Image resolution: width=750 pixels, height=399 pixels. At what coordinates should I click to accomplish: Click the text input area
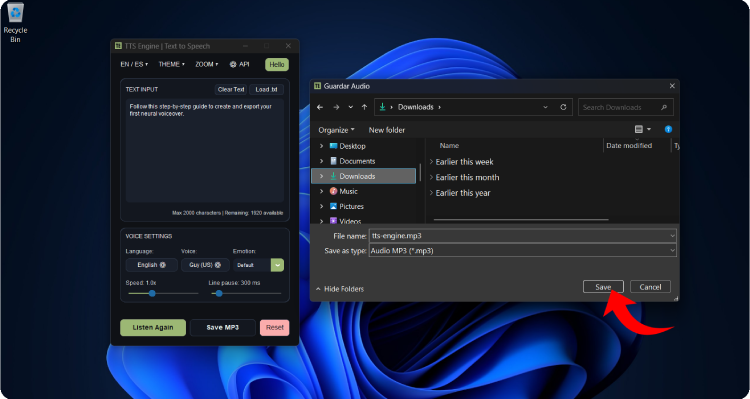(x=205, y=151)
